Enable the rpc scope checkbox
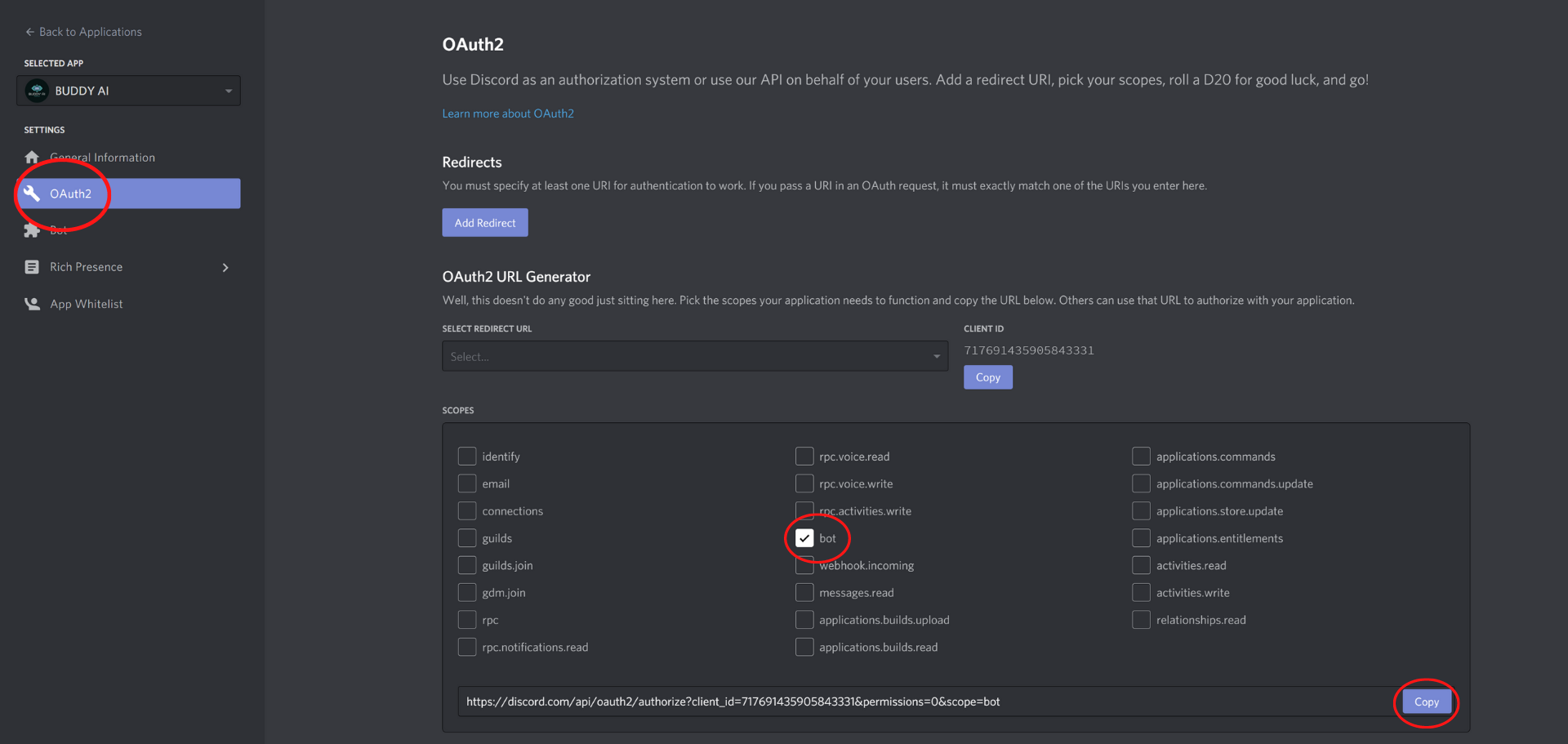The width and height of the screenshot is (1568, 744). pos(467,620)
